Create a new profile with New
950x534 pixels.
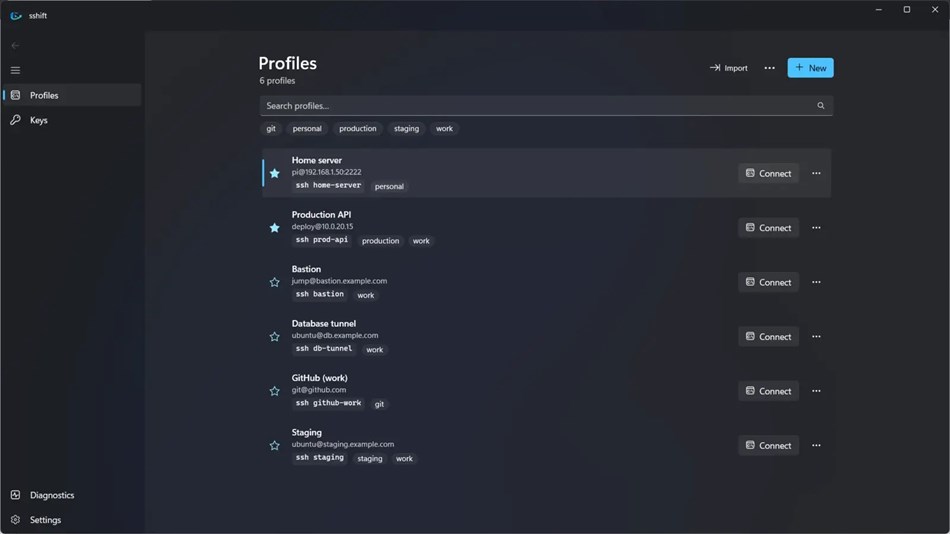[810, 68]
